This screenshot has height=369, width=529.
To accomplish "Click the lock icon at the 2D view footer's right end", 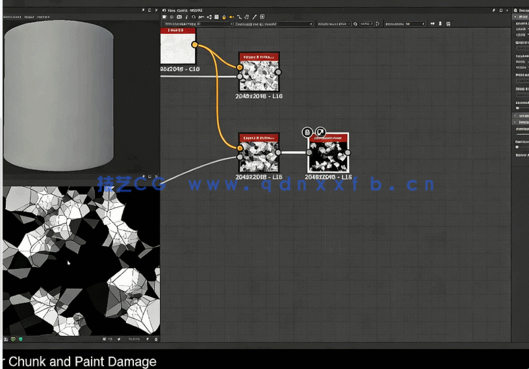I will point(156,339).
